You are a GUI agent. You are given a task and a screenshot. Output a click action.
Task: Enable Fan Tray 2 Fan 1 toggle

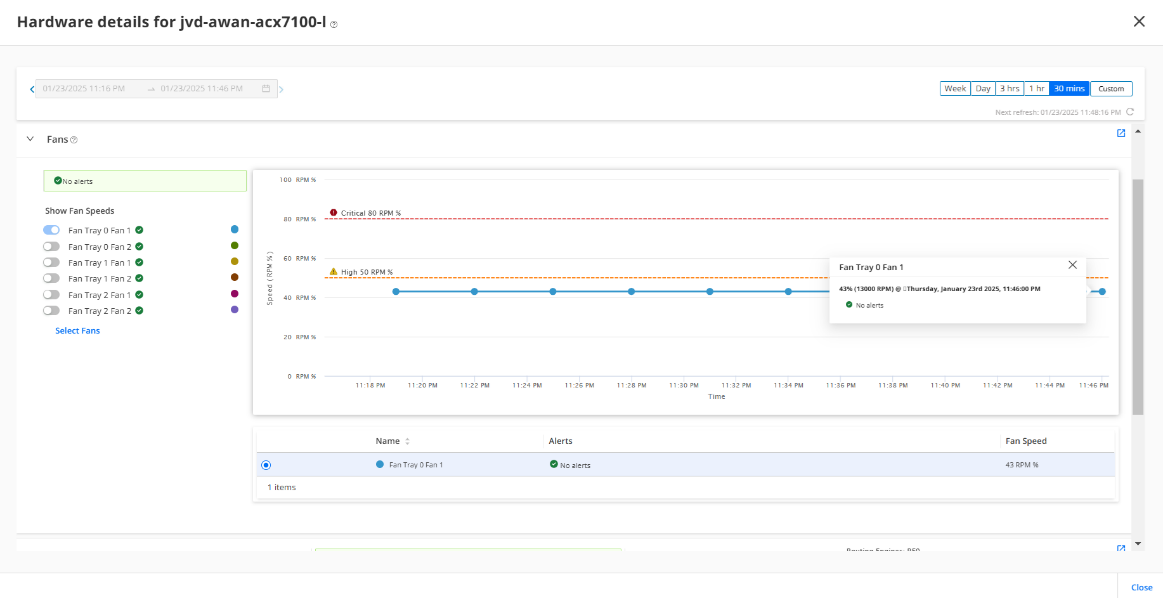point(51,294)
